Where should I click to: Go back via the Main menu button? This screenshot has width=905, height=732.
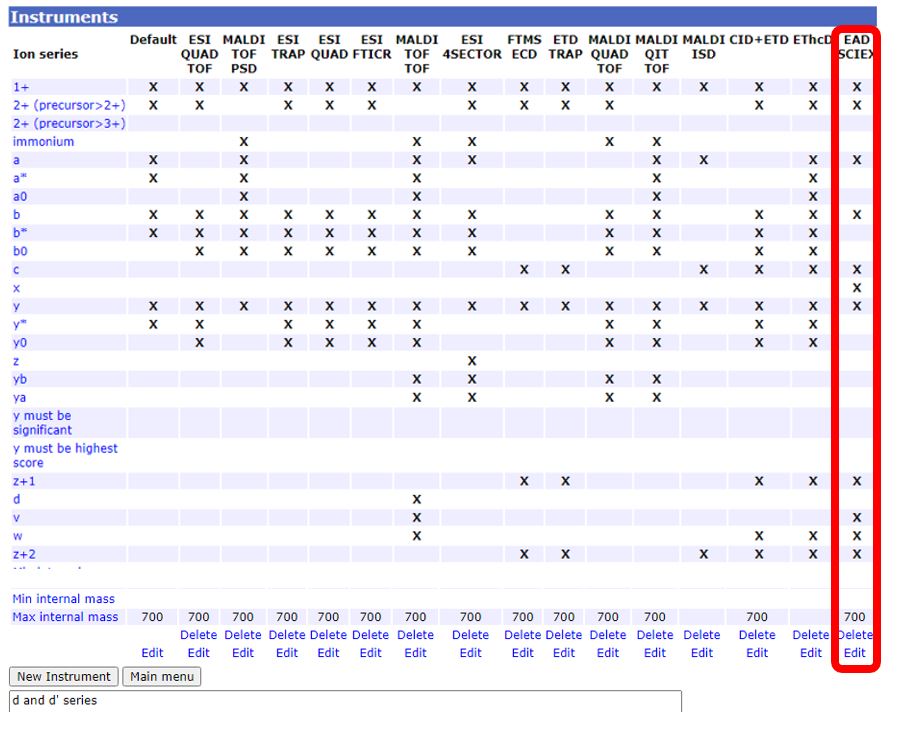(162, 676)
